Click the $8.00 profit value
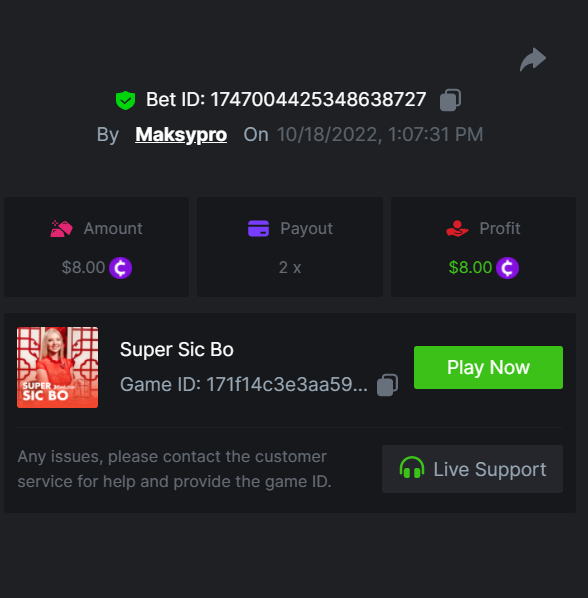The height and width of the screenshot is (598, 588). pyautogui.click(x=470, y=267)
